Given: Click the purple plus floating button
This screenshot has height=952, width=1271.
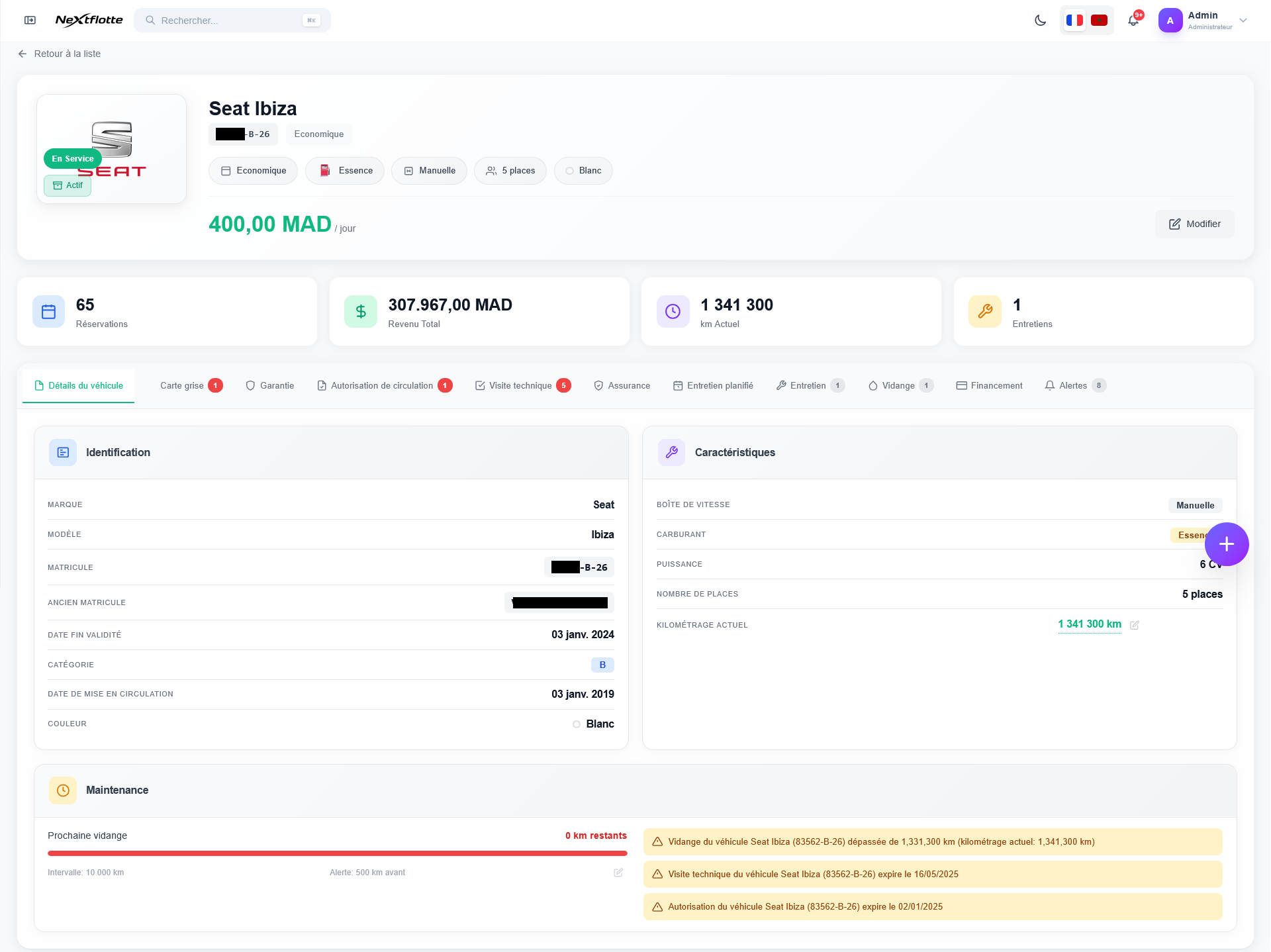Looking at the screenshot, I should (1226, 544).
